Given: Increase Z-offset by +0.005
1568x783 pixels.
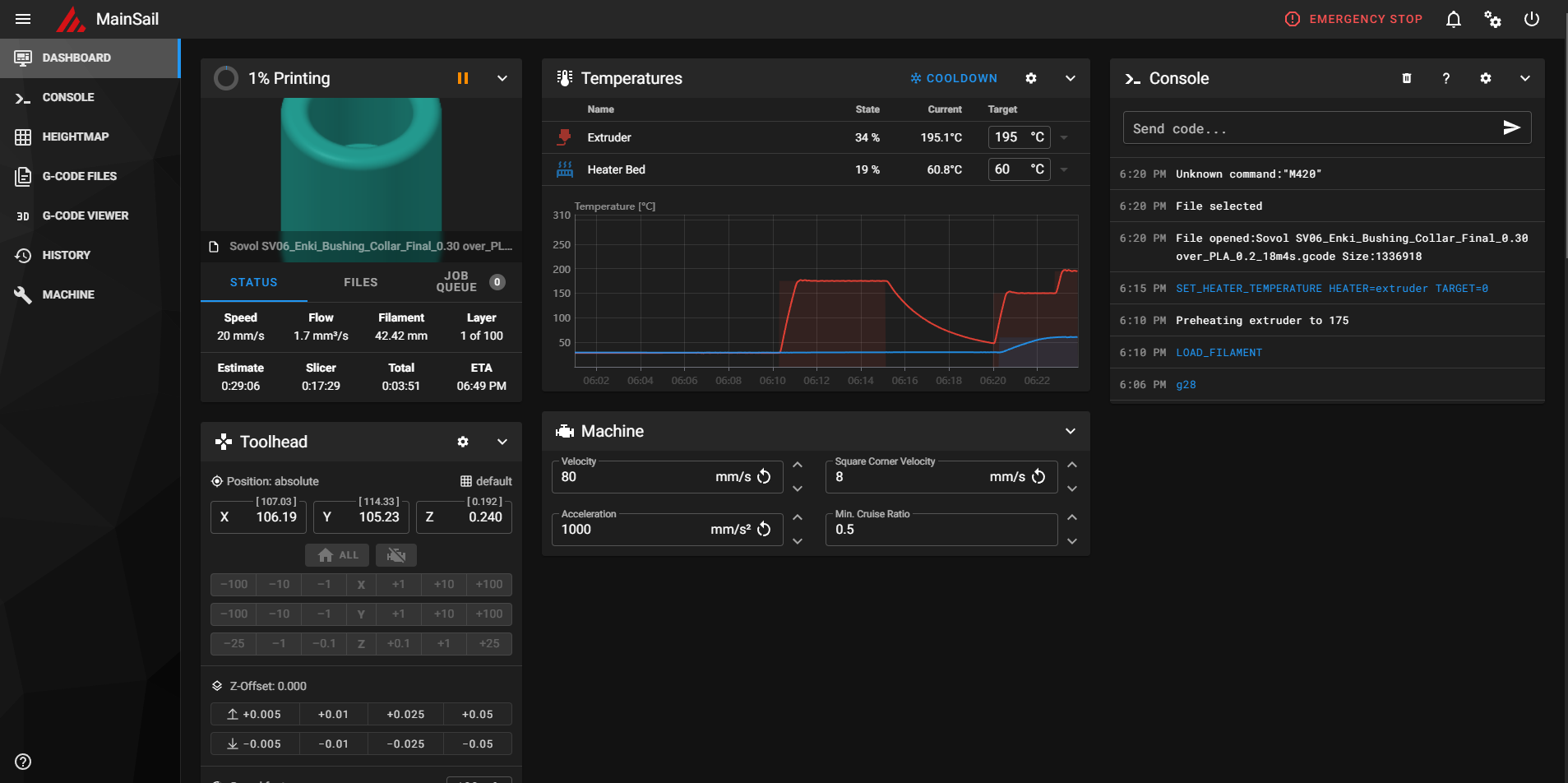Looking at the screenshot, I should [255, 715].
